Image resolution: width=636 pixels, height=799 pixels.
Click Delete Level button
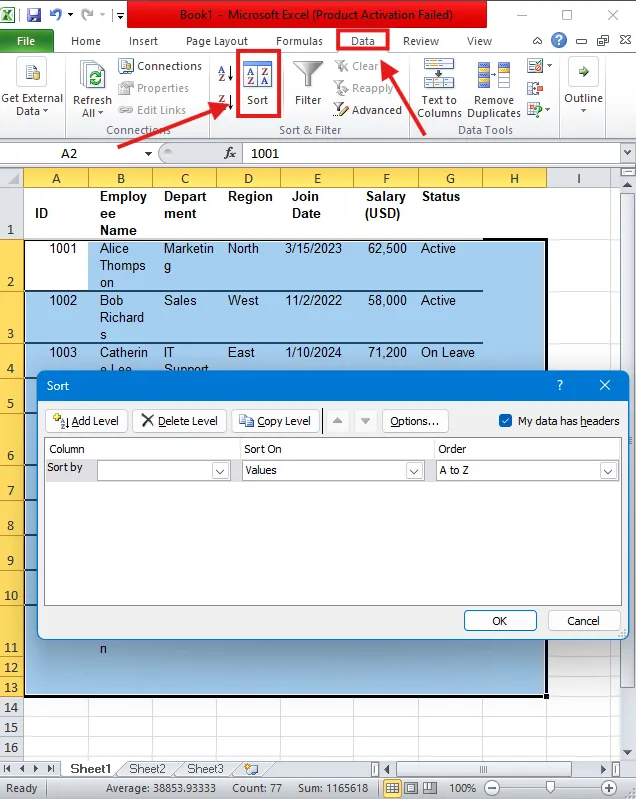[x=179, y=421]
